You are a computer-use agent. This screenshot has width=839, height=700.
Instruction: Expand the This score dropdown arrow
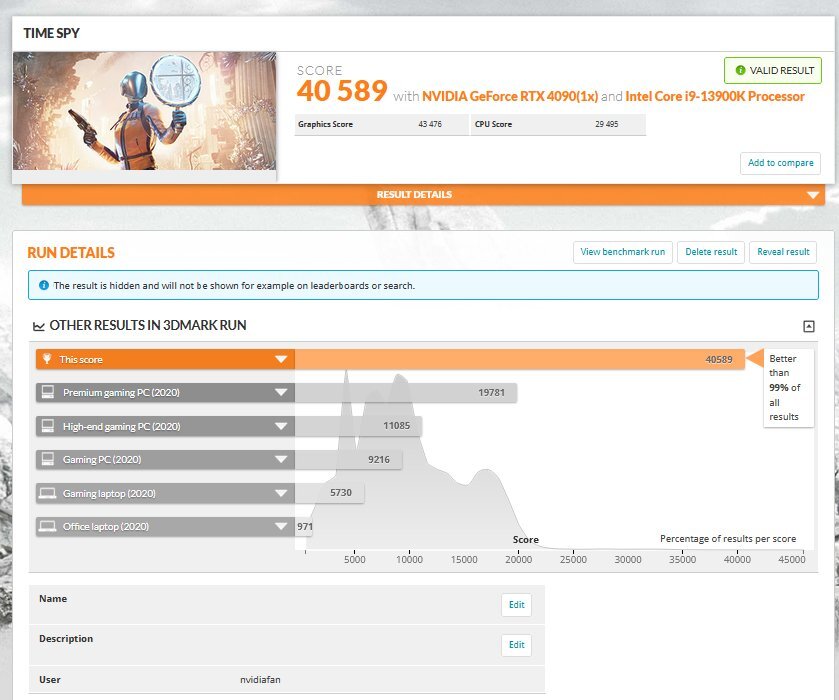[x=281, y=359]
